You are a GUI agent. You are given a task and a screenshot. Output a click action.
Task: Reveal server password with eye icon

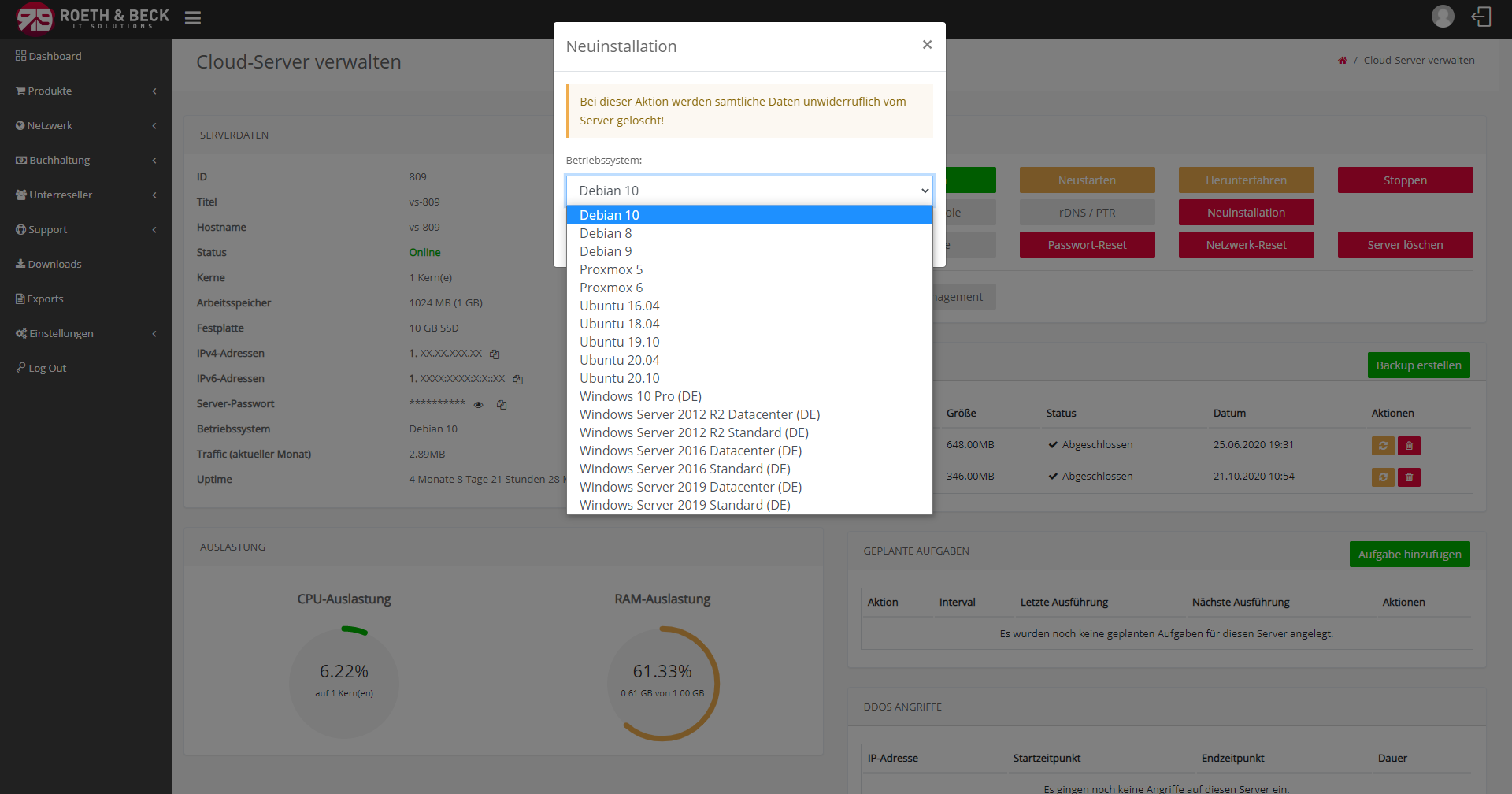(x=478, y=405)
